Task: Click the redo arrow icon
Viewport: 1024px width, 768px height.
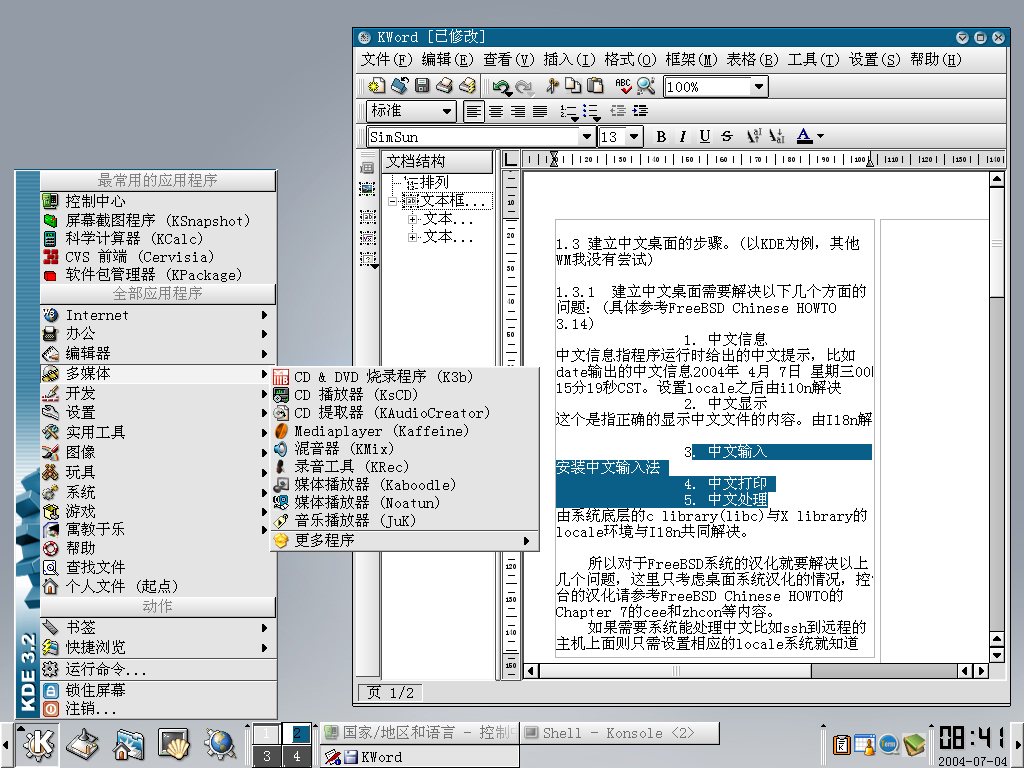Action: (x=524, y=86)
